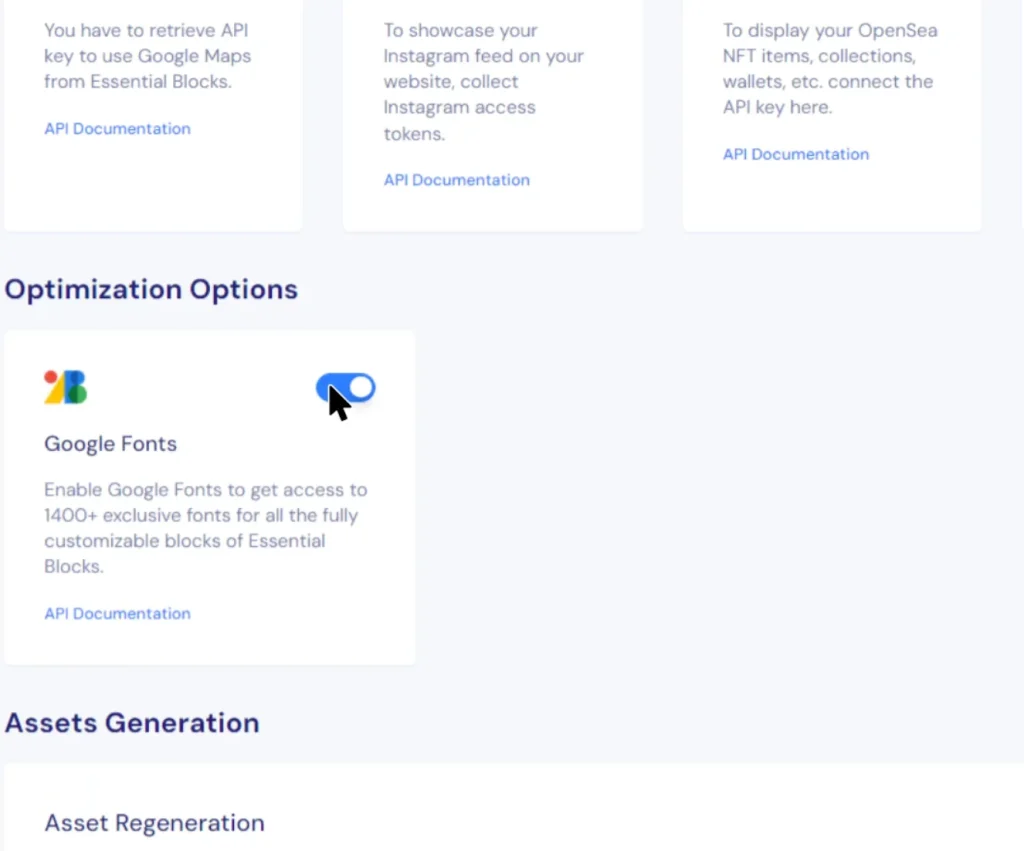
Task: Open API Documentation for Google Maps
Action: pos(117,128)
